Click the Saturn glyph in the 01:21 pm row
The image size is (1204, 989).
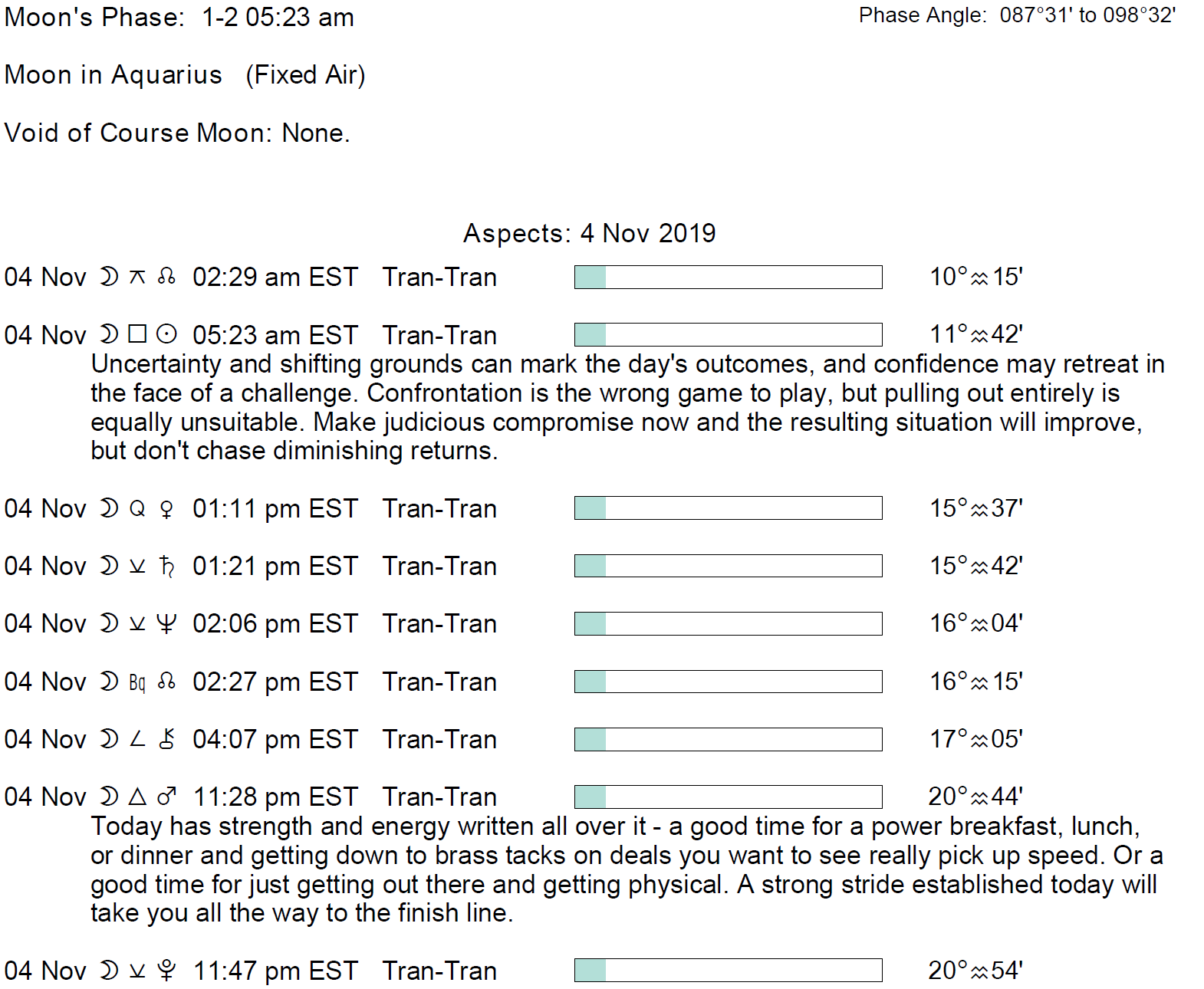click(x=166, y=567)
